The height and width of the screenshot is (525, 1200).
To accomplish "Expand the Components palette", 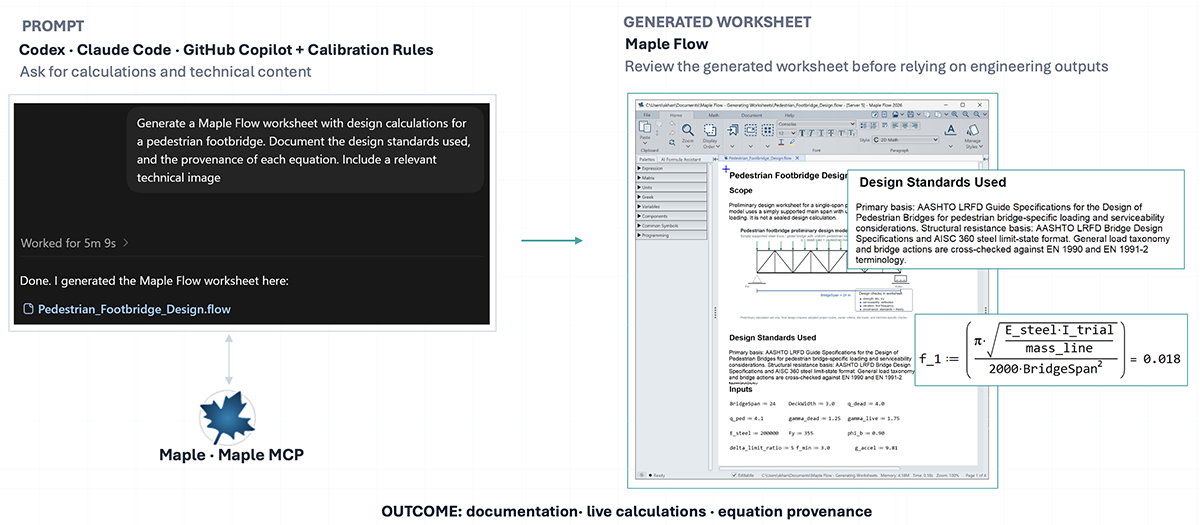I will [671, 216].
